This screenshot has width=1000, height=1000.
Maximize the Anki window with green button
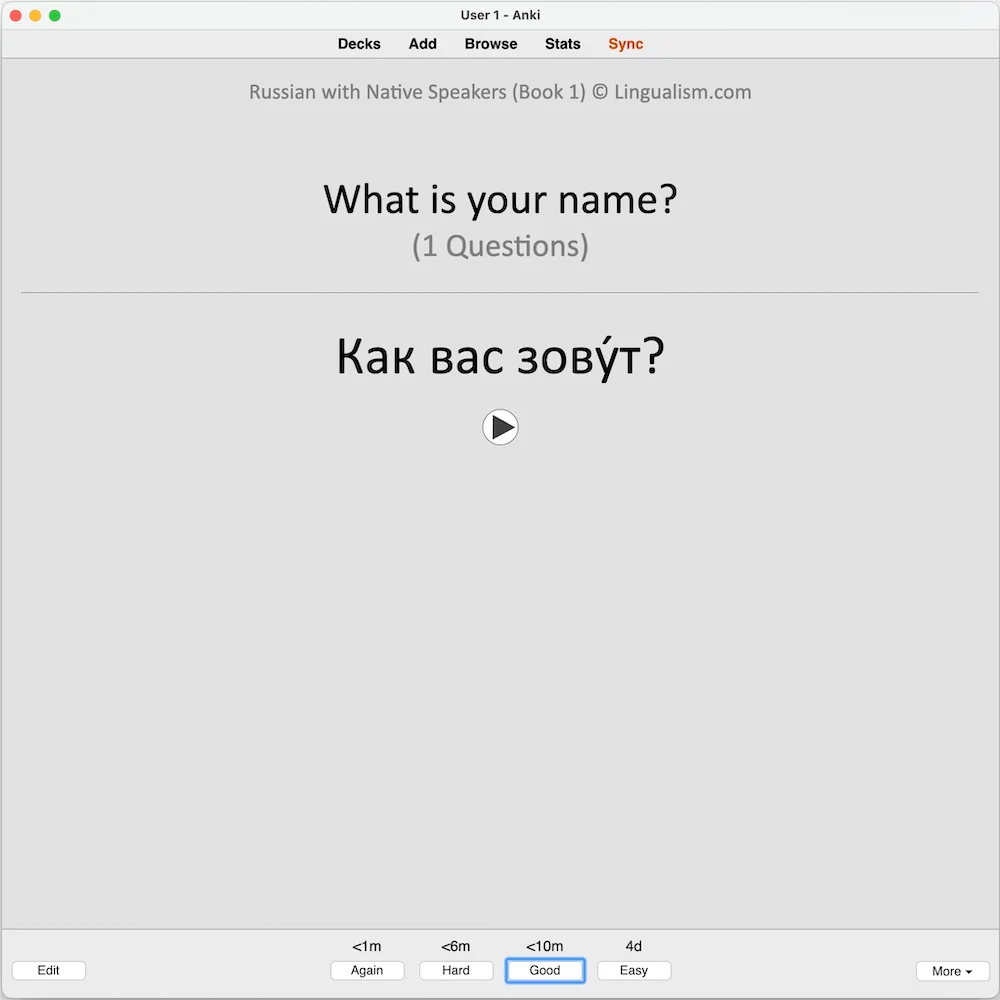coord(55,15)
